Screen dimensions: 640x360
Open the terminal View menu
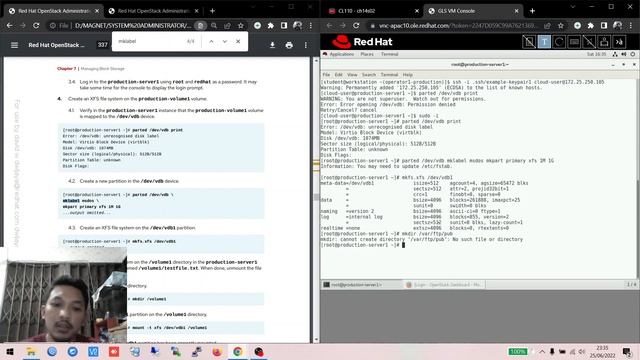(x=352, y=75)
